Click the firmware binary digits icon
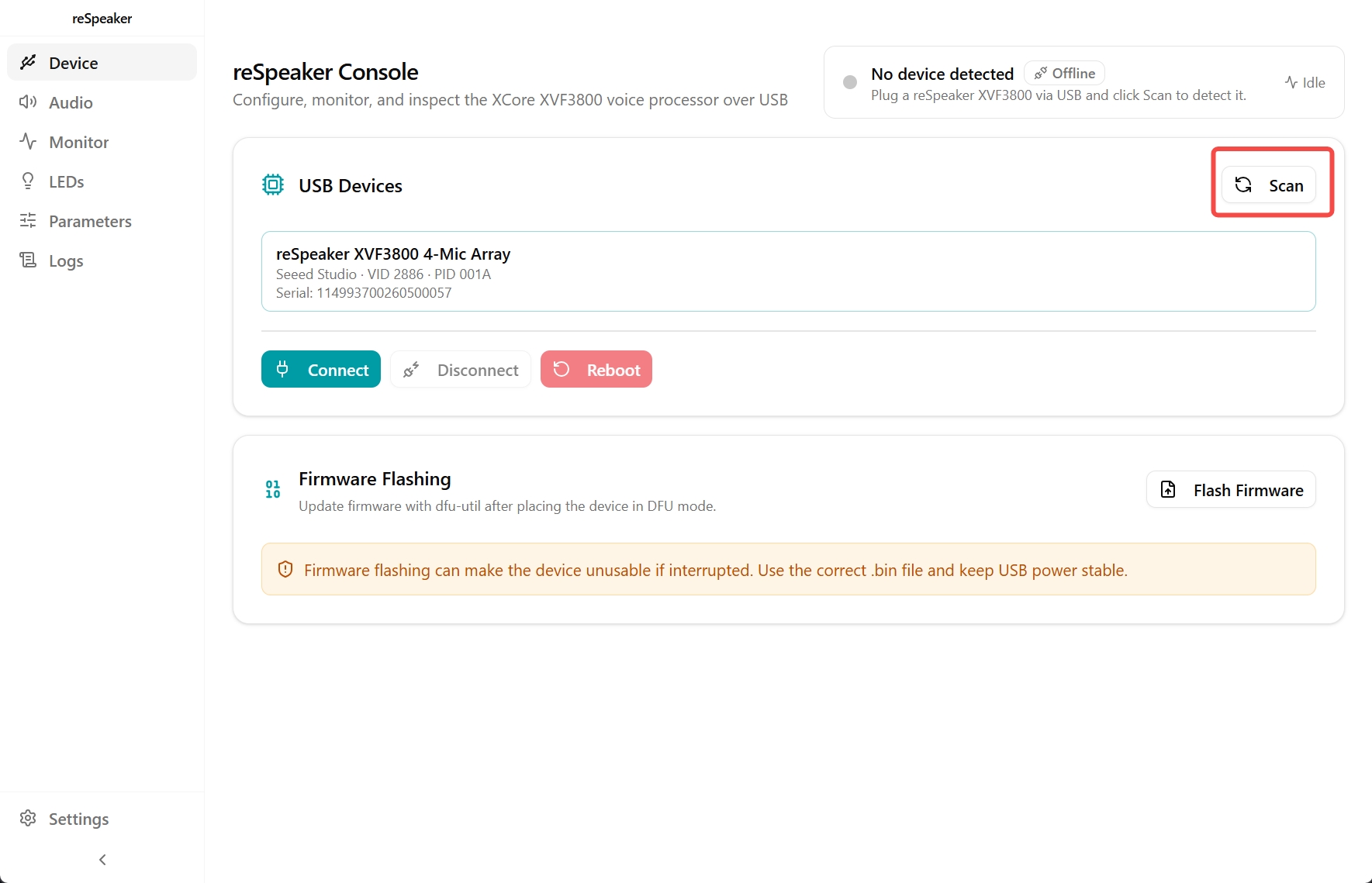The width and height of the screenshot is (1372, 883). (x=273, y=489)
